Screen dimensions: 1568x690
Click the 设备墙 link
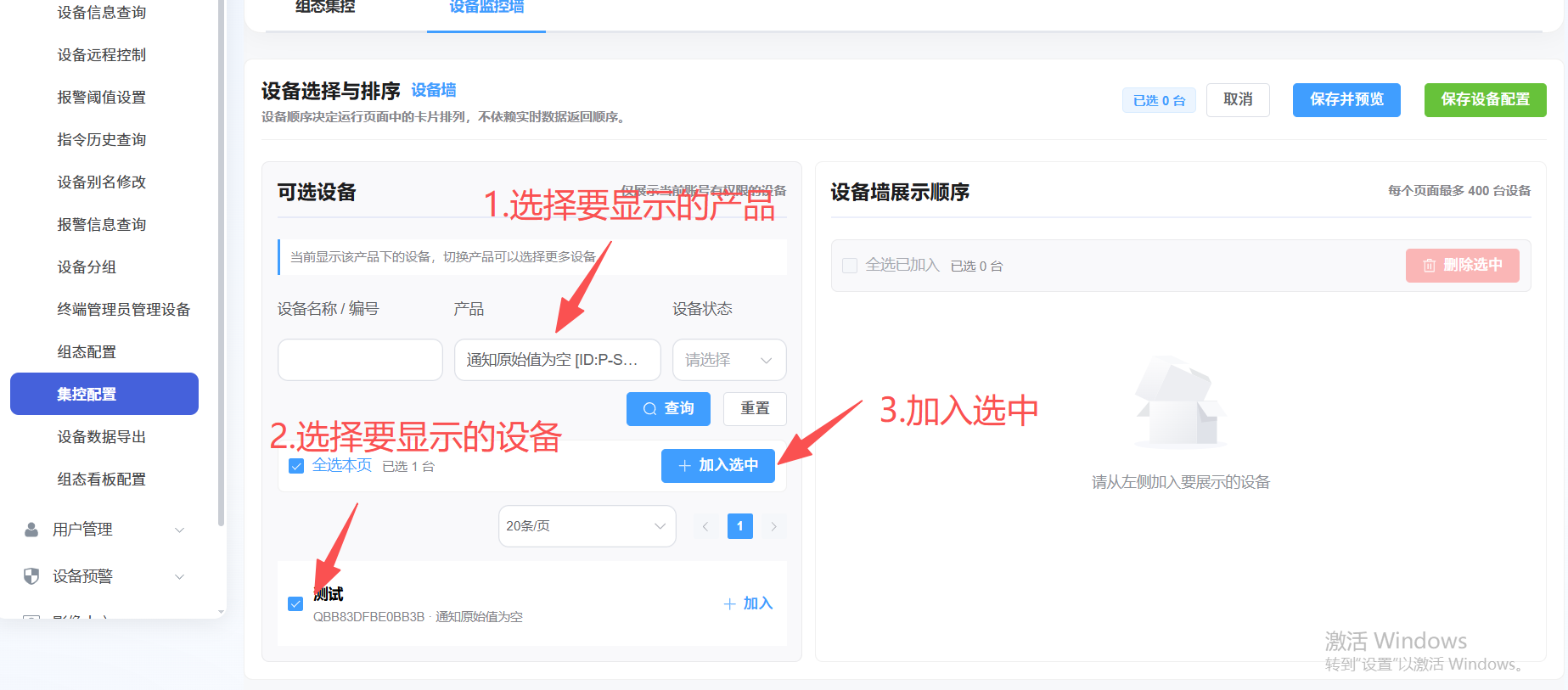pyautogui.click(x=434, y=90)
